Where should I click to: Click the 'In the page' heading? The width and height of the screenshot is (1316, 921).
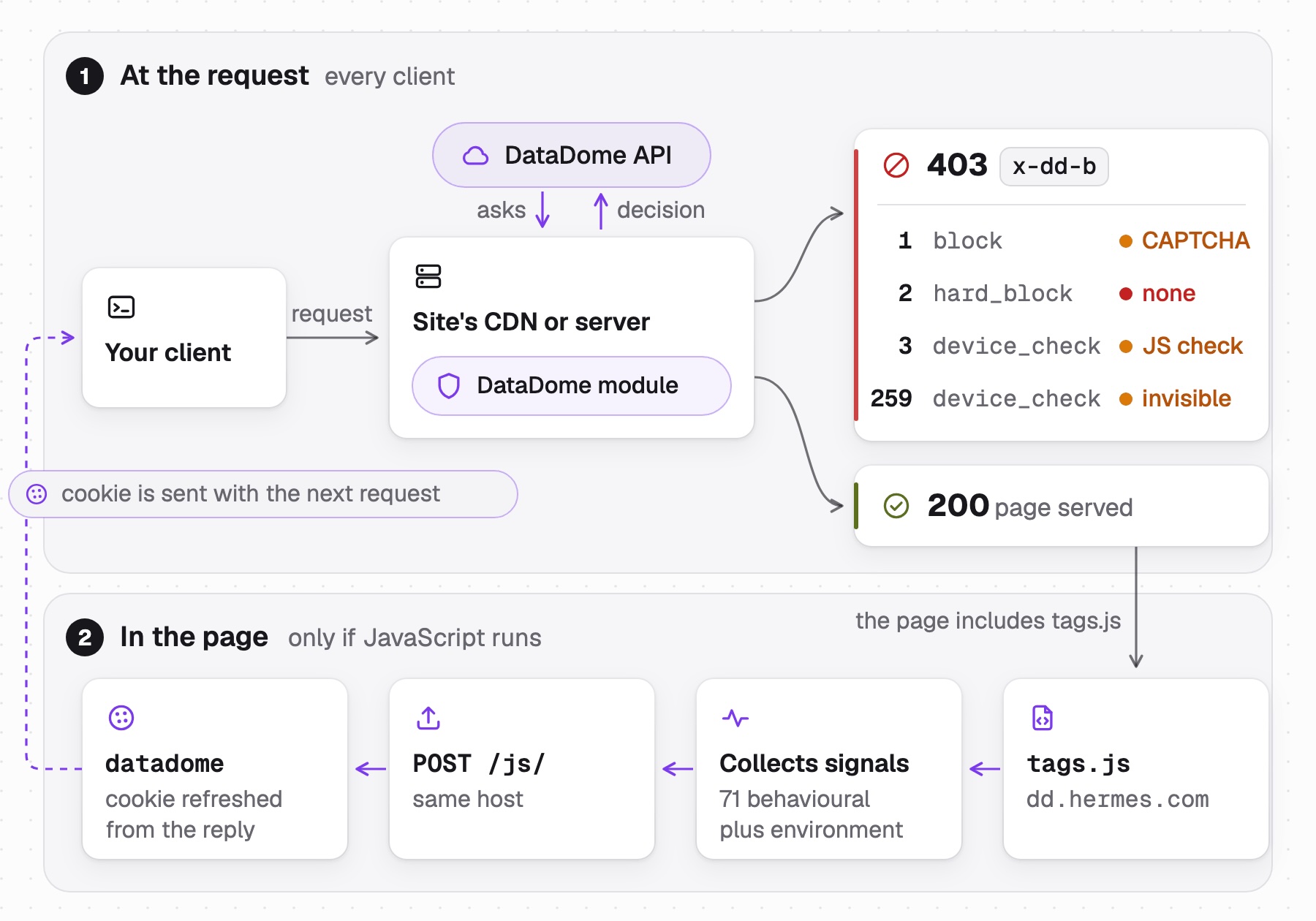[x=194, y=637]
